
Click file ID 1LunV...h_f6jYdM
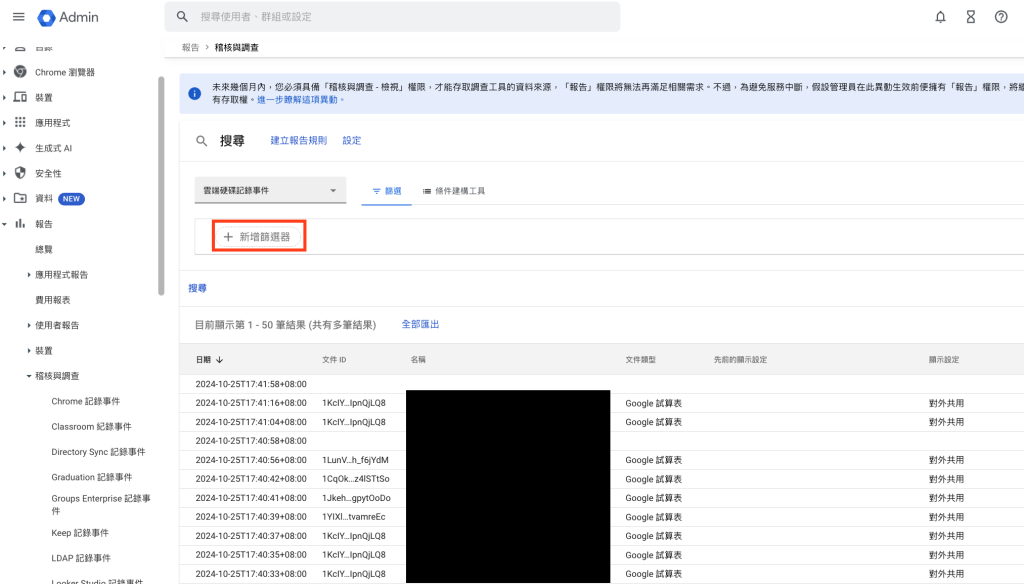[x=355, y=460]
